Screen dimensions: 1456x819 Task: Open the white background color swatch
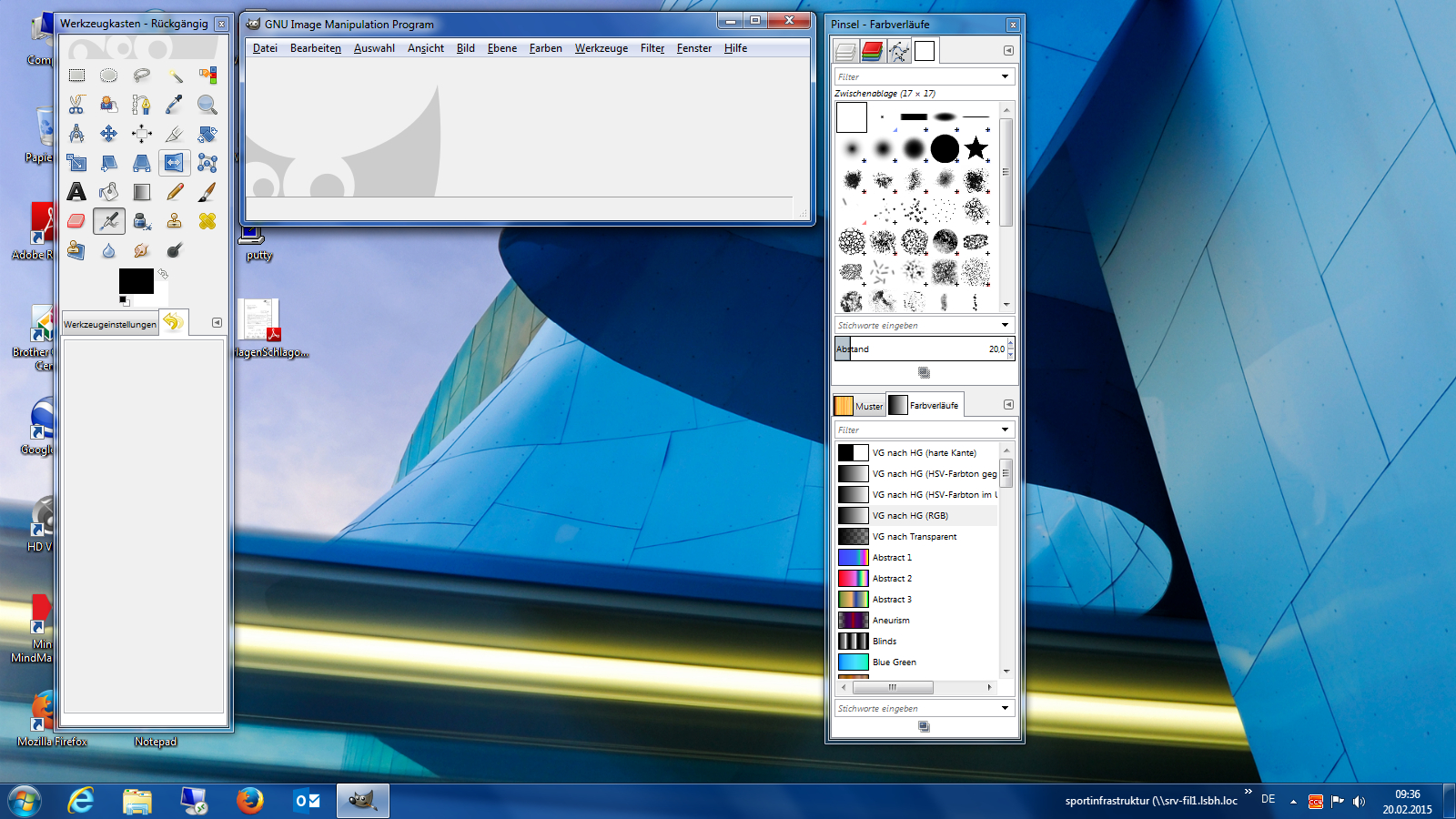click(x=162, y=298)
